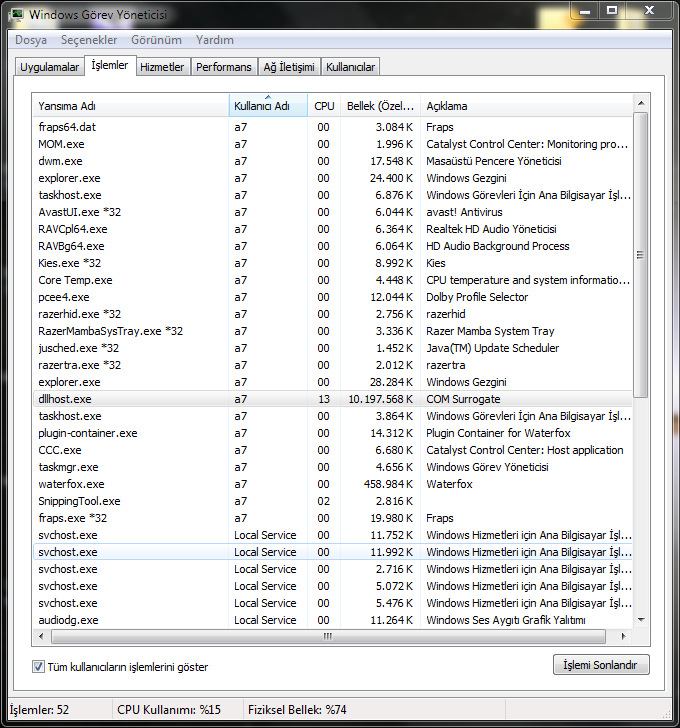Select the fraps.exe *32 process
This screenshot has height=728, width=680.
(x=332, y=518)
